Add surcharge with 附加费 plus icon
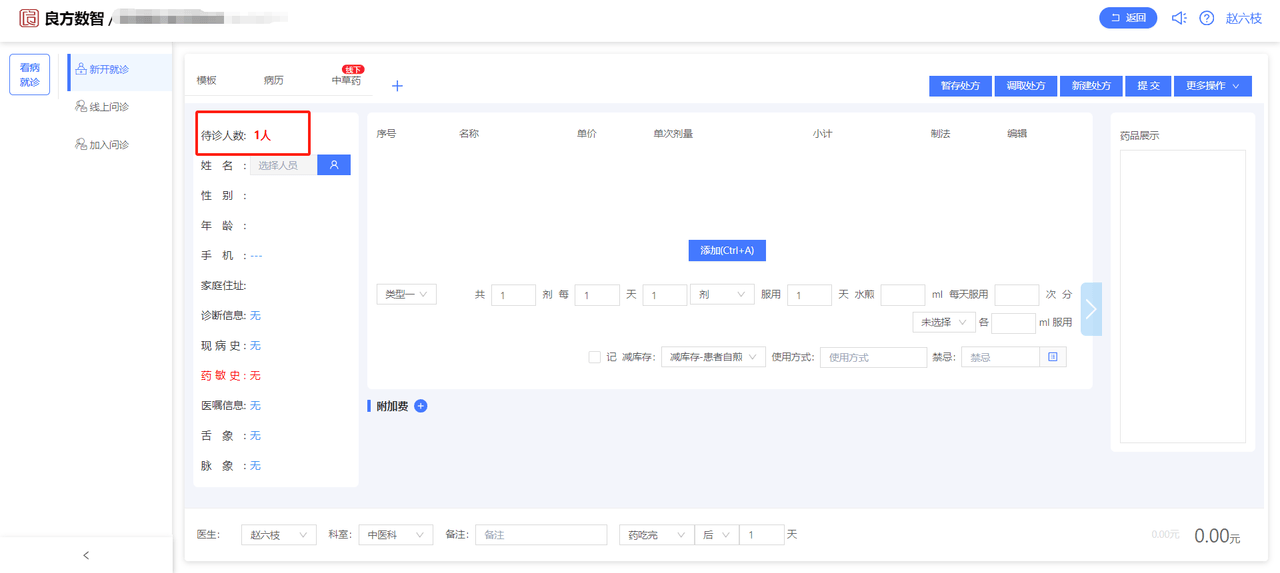 click(x=421, y=406)
